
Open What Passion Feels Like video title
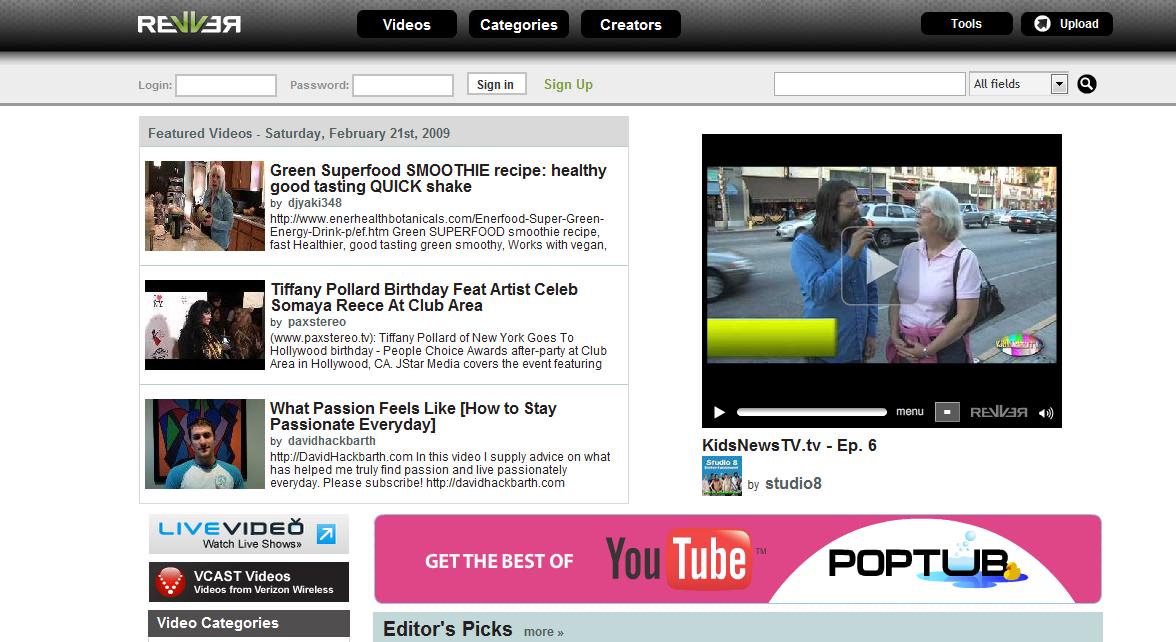413,416
